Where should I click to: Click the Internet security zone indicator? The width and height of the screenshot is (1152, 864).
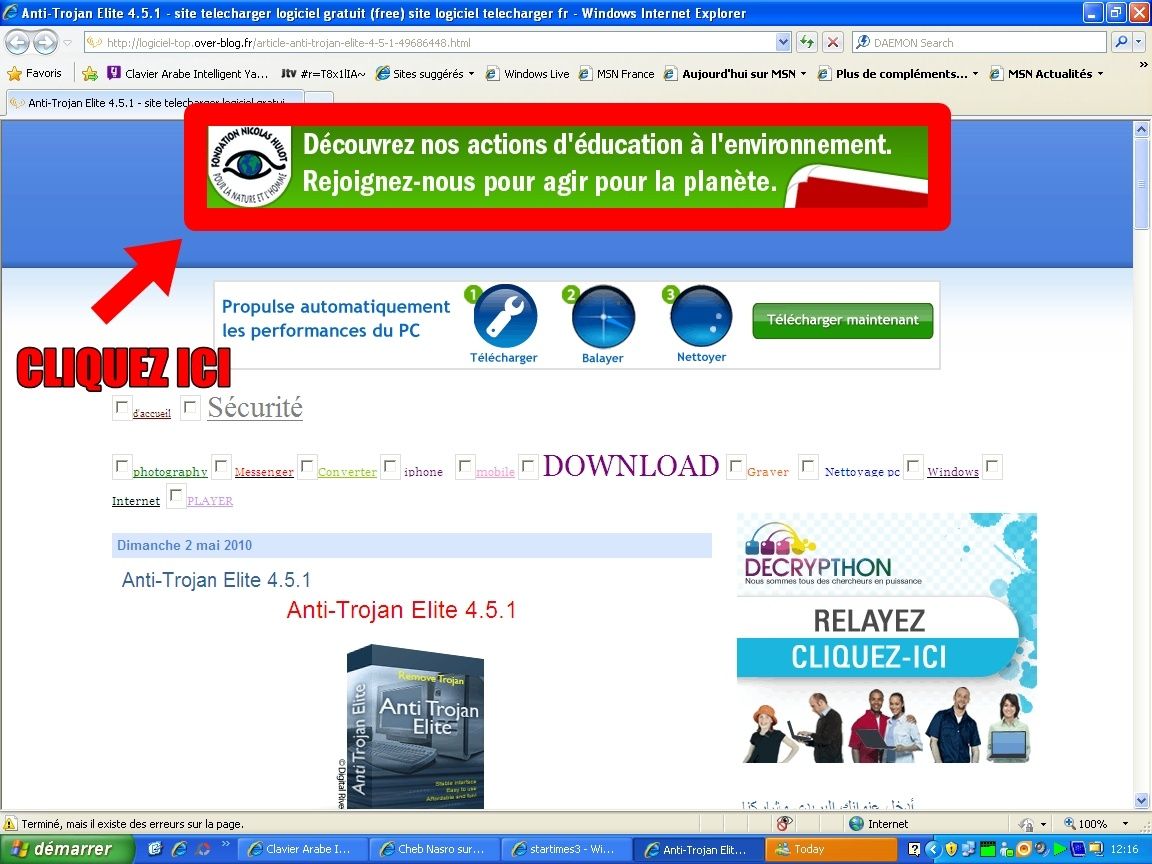tap(879, 824)
